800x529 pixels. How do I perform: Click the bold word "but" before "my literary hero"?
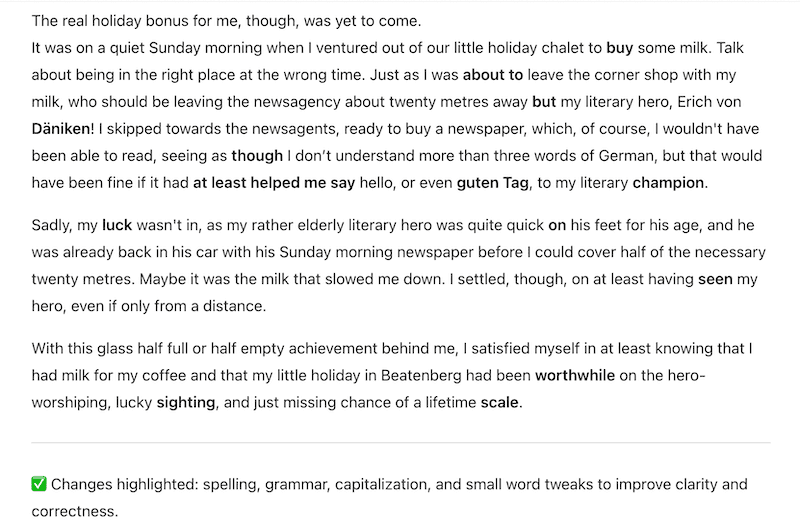[544, 102]
